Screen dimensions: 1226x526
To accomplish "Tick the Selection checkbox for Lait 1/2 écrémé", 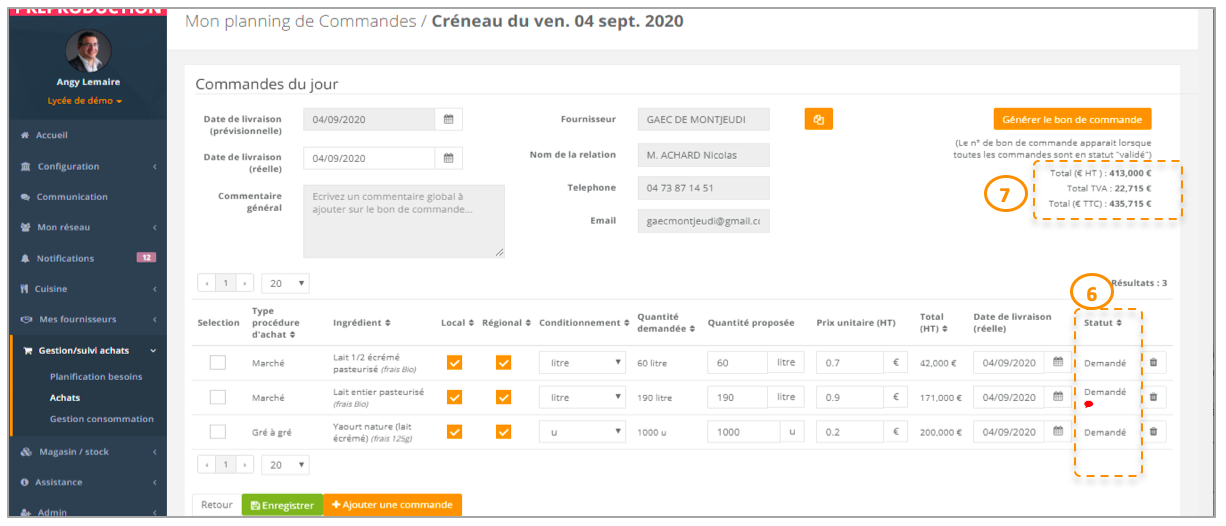I will point(218,363).
